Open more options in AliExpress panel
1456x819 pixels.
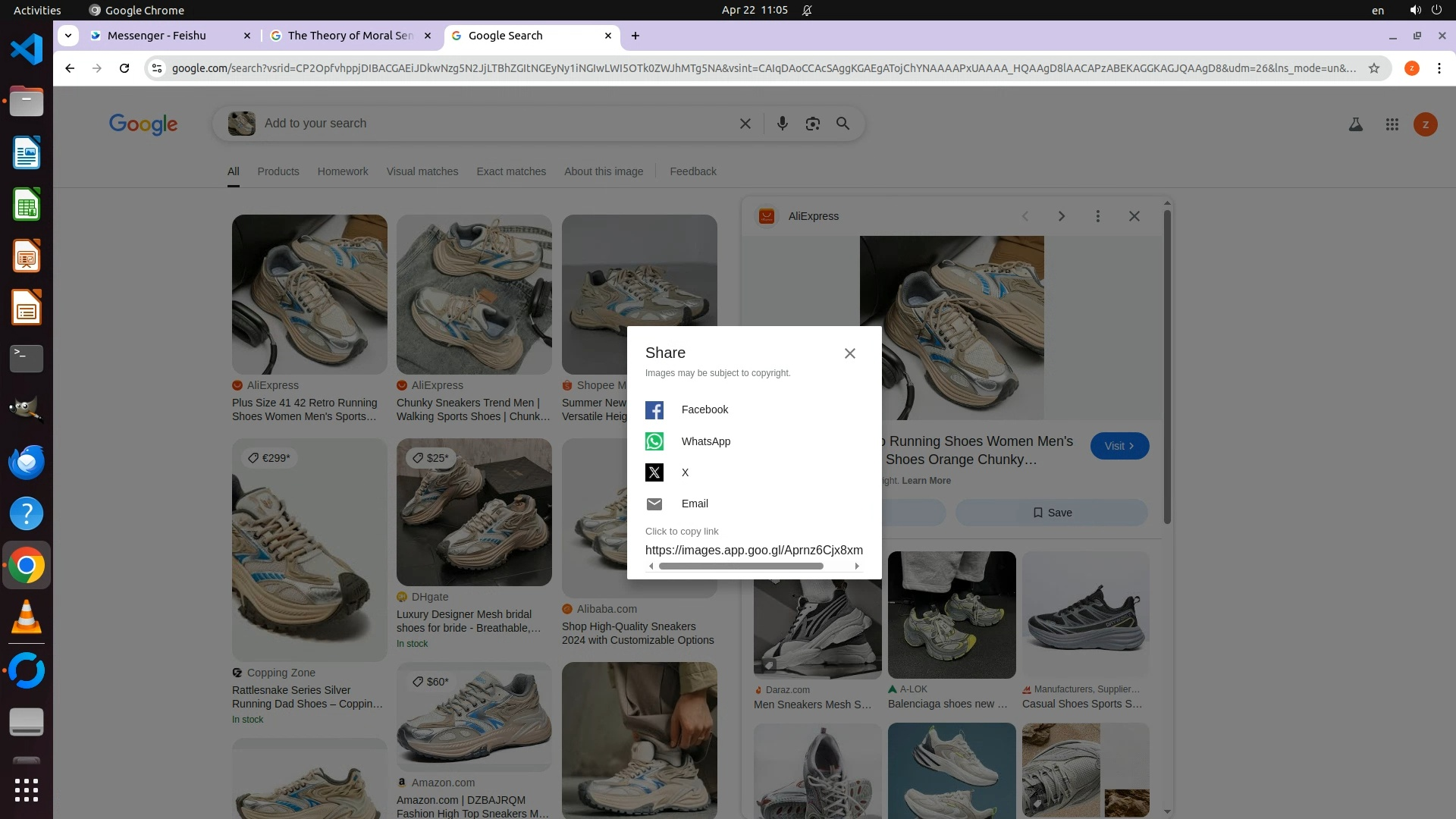point(1097,216)
